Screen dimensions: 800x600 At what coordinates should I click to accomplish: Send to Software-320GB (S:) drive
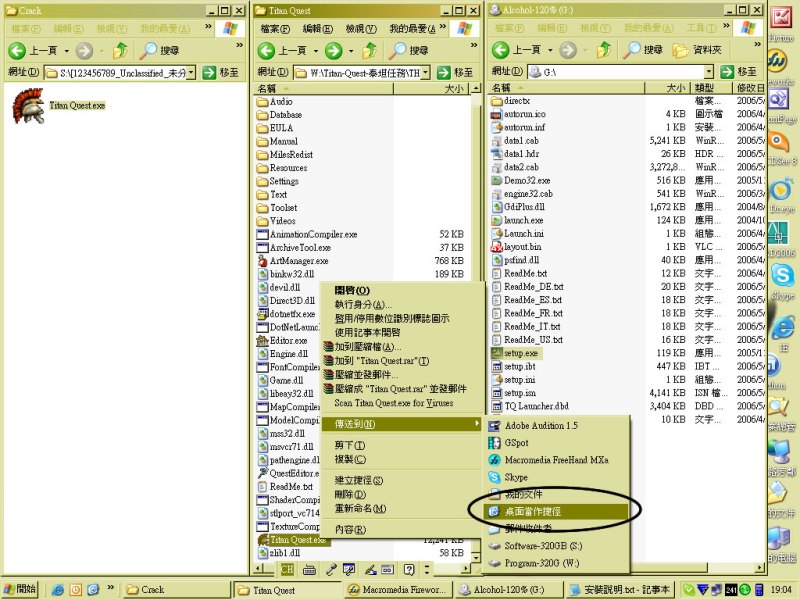coord(557,546)
